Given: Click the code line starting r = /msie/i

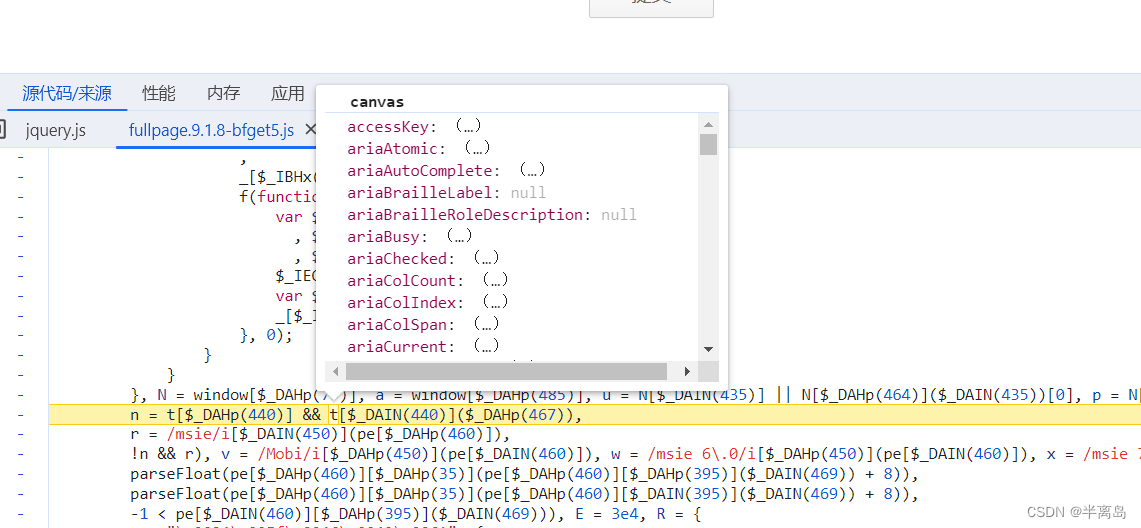Looking at the screenshot, I should point(320,435).
